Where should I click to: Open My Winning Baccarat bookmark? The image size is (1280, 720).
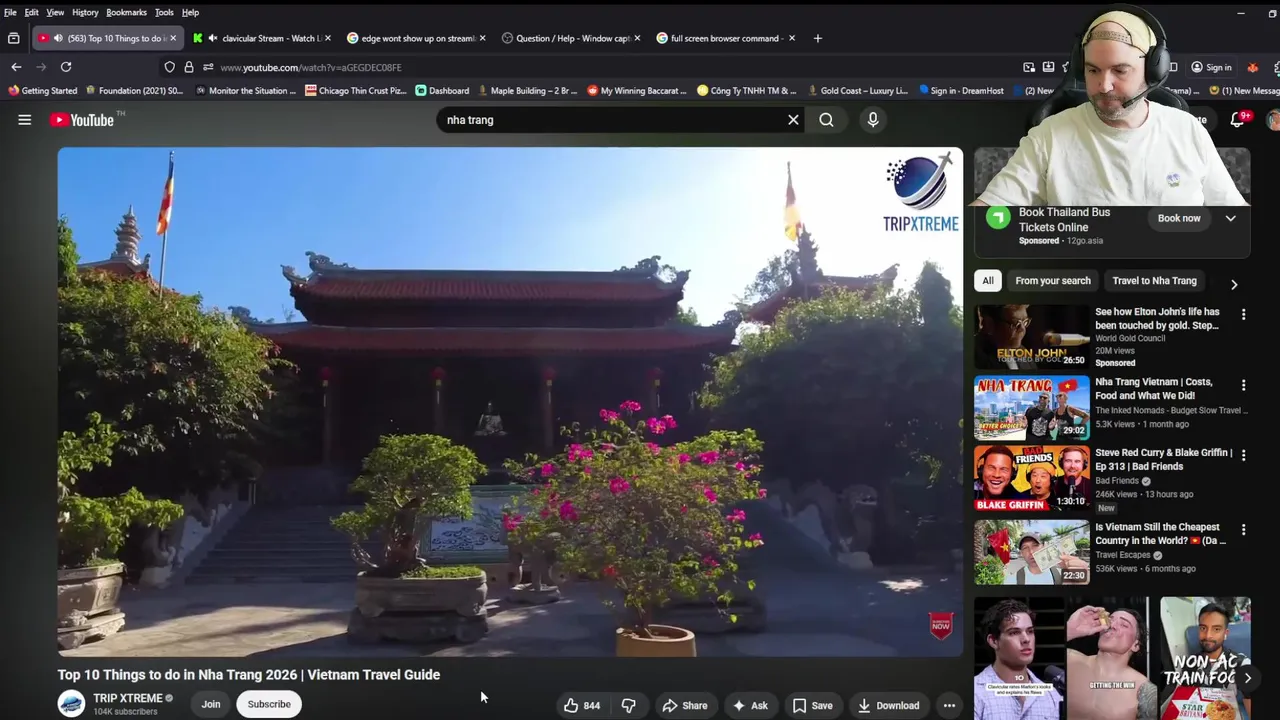click(636, 91)
